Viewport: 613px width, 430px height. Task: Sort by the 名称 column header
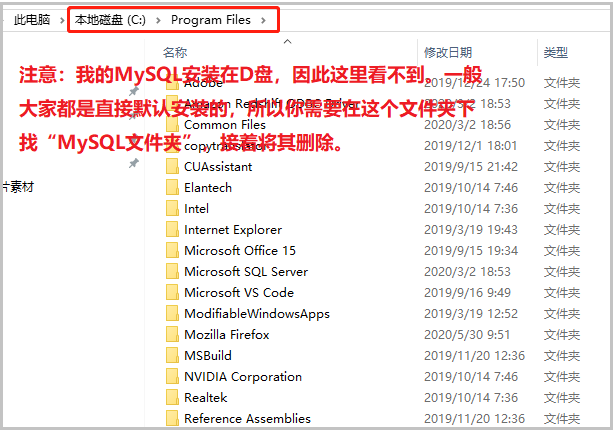[175, 52]
